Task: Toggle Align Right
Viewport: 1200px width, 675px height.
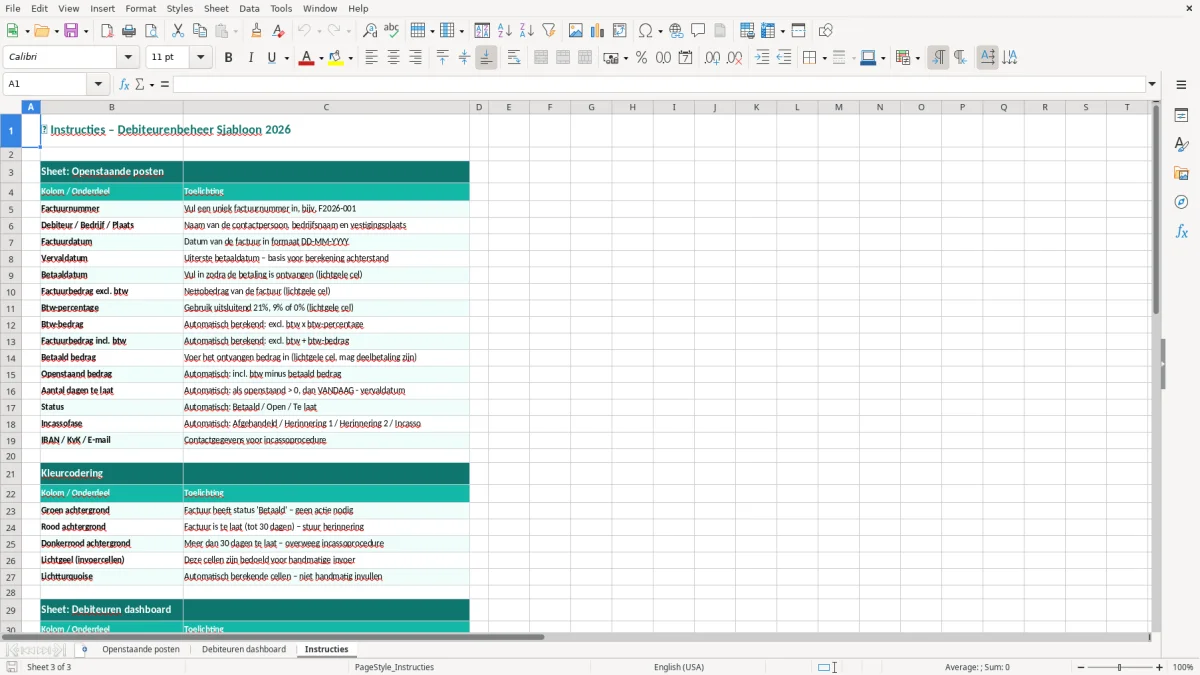Action: pos(415,58)
